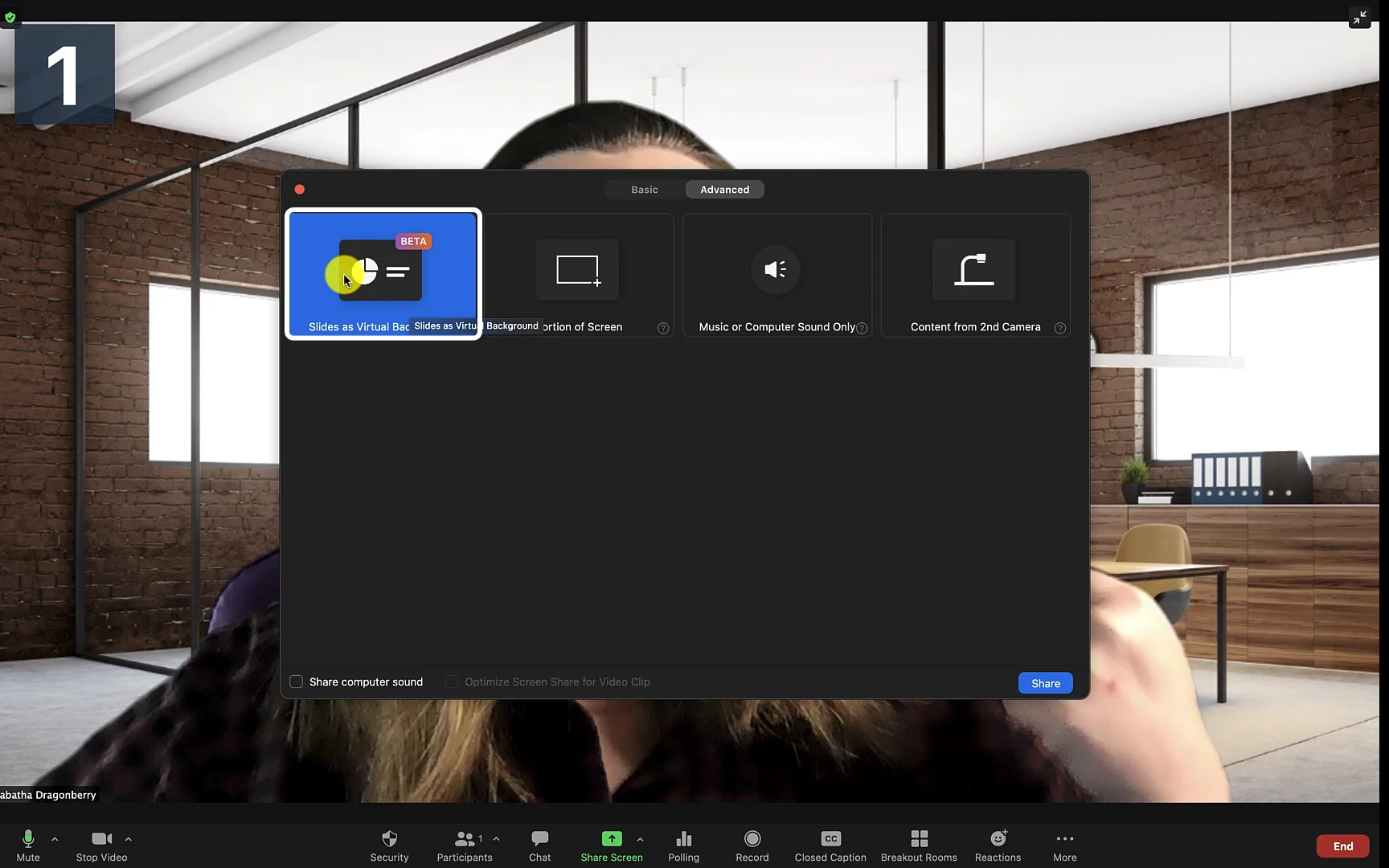This screenshot has height=868, width=1389.
Task: Enable Closed Caption
Action: 830,845
